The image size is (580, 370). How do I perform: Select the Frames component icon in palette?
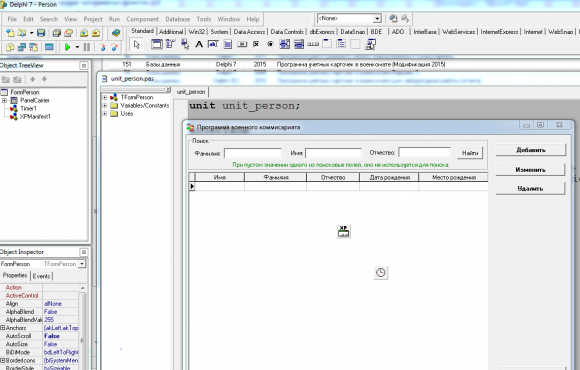pyautogui.click(x=156, y=44)
